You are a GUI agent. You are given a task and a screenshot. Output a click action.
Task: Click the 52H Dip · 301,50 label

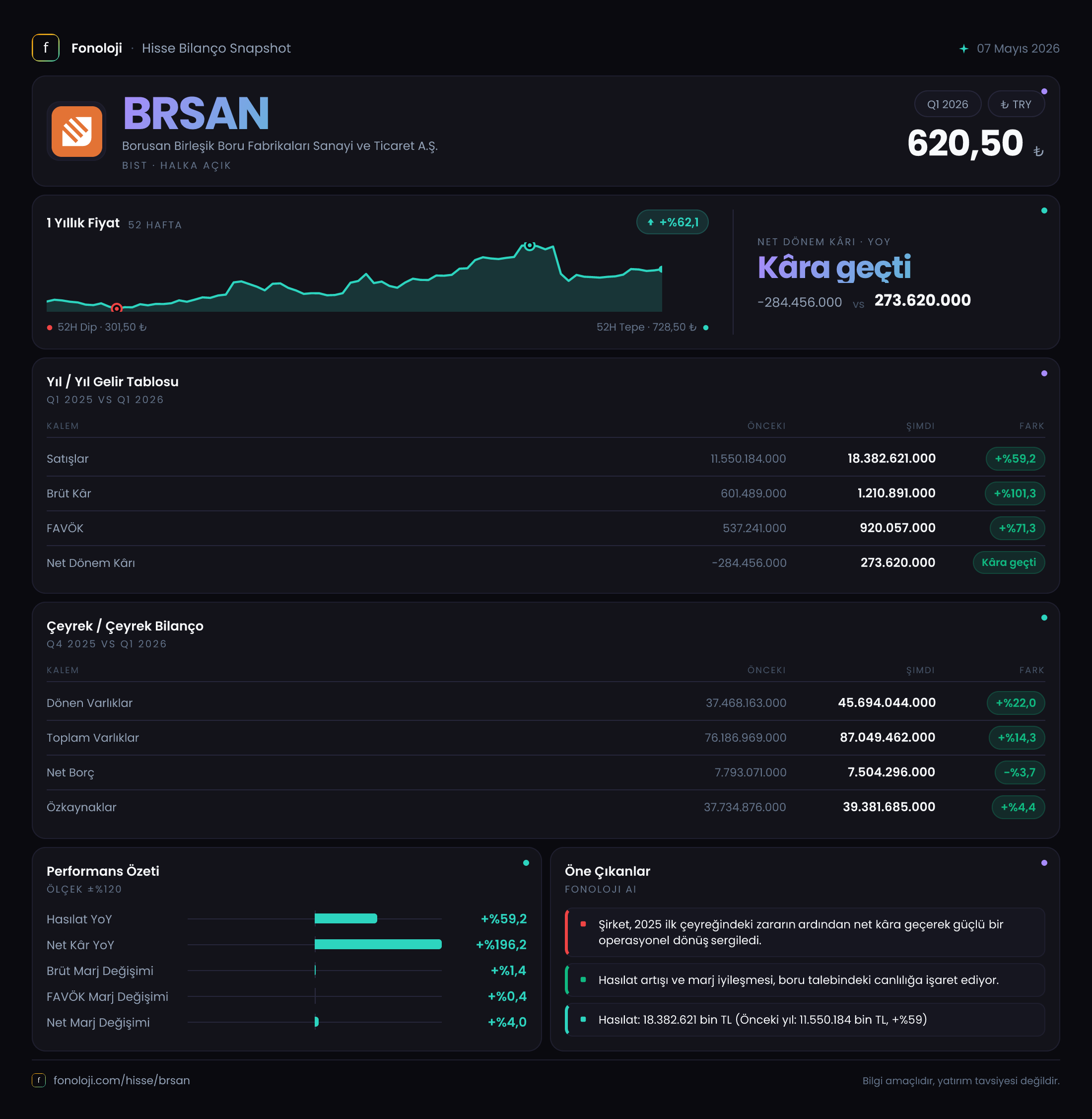(102, 327)
